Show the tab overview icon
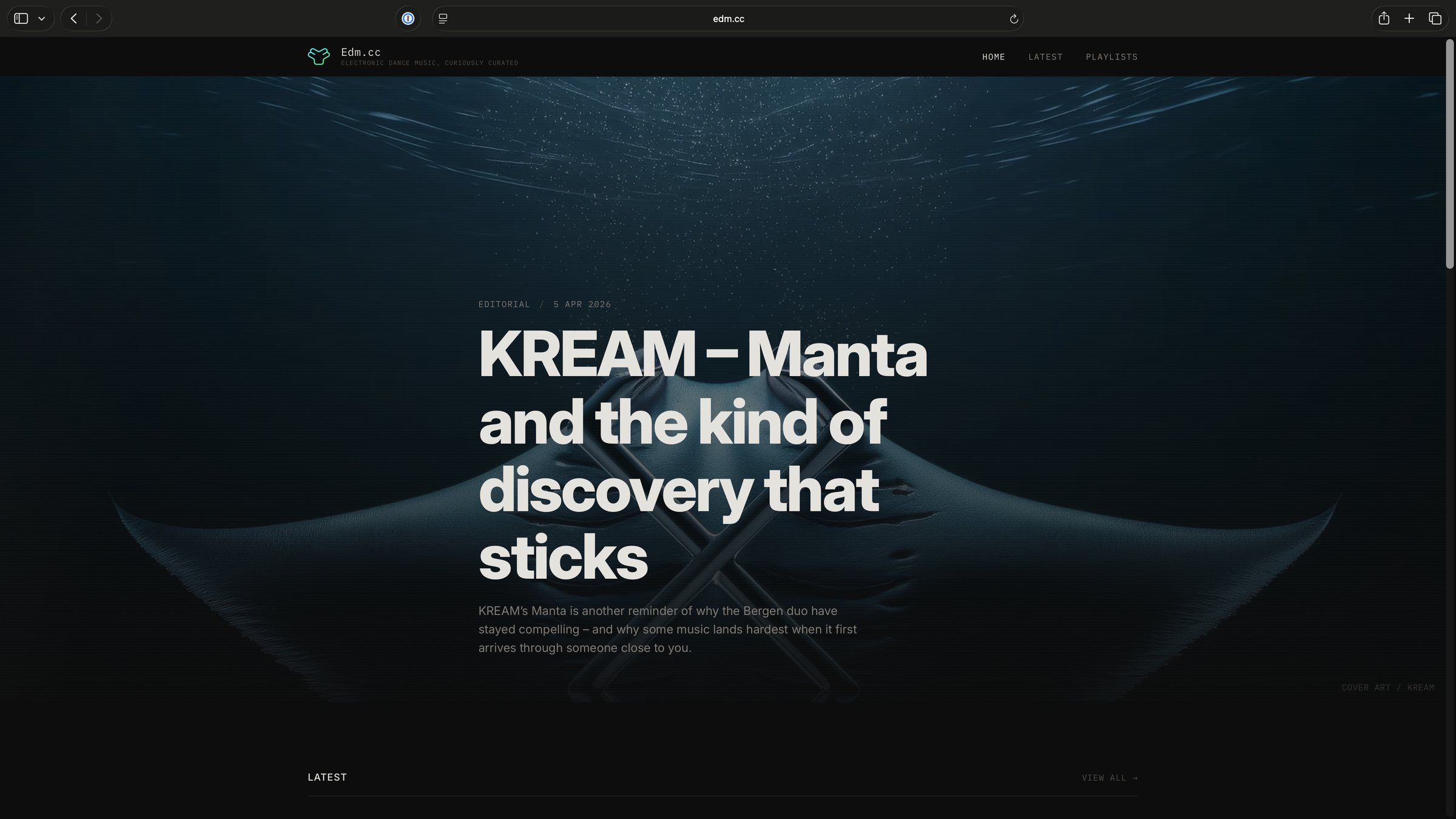The height and width of the screenshot is (819, 1456). click(x=1435, y=19)
